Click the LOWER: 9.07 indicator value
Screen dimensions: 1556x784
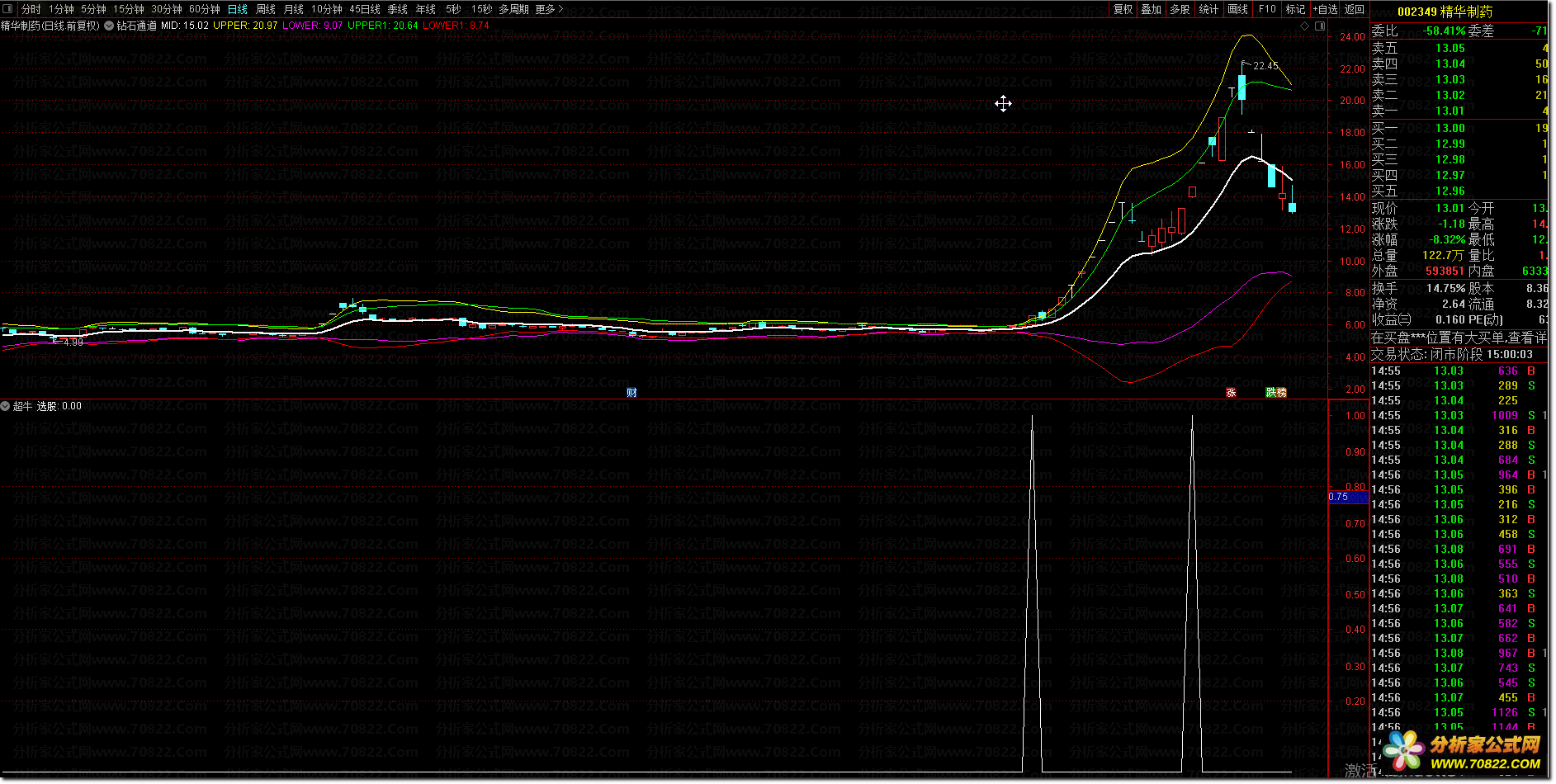tap(313, 26)
